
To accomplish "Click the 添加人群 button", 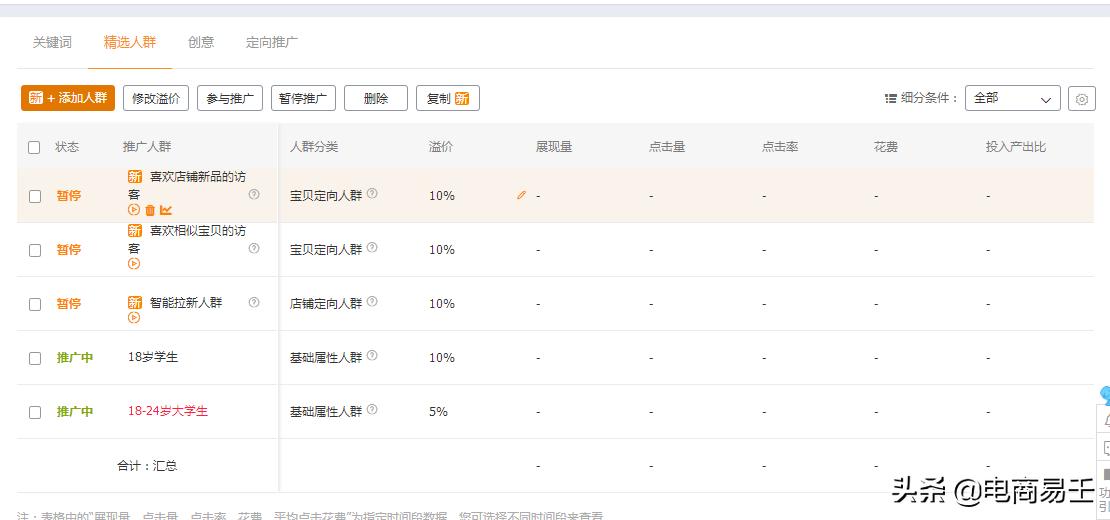I will click(x=68, y=98).
